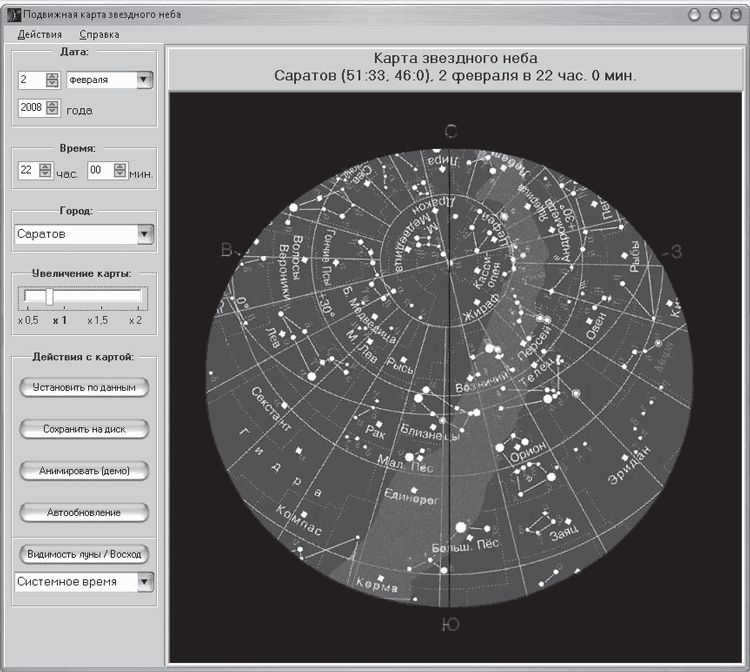Image resolution: width=750 pixels, height=672 pixels.
Task: Click the hours field showing 22
Action: click(x=29, y=170)
